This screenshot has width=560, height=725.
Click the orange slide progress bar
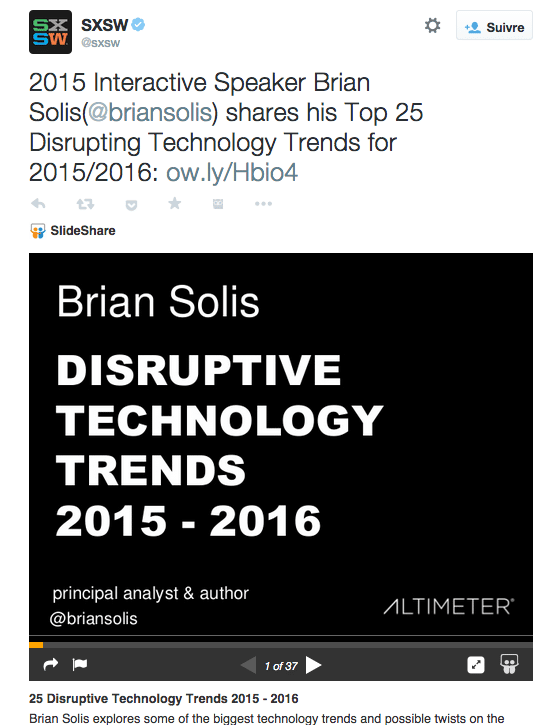point(36,645)
